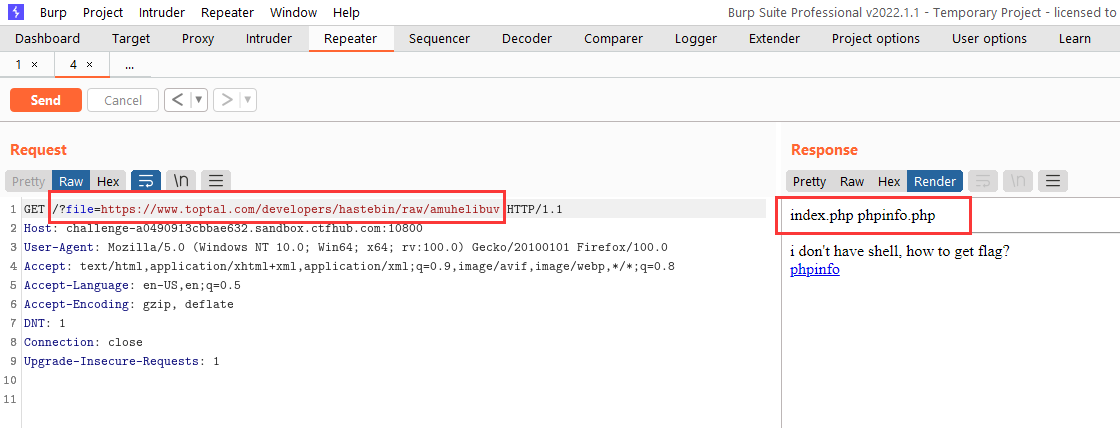Switch to the Sequencer tab
The width and height of the screenshot is (1120, 428).
click(439, 39)
